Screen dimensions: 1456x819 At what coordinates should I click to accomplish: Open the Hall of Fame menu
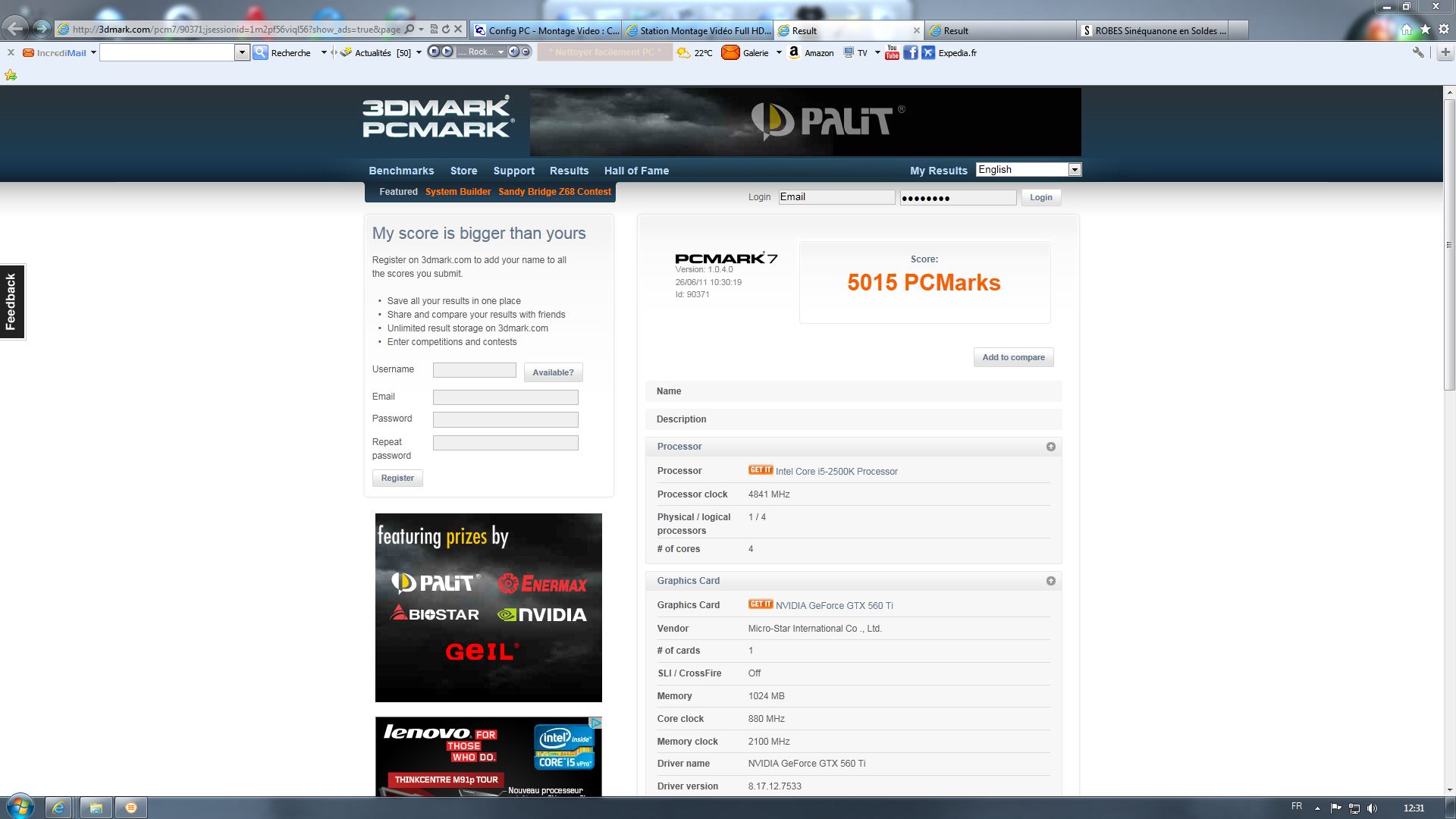pos(635,171)
